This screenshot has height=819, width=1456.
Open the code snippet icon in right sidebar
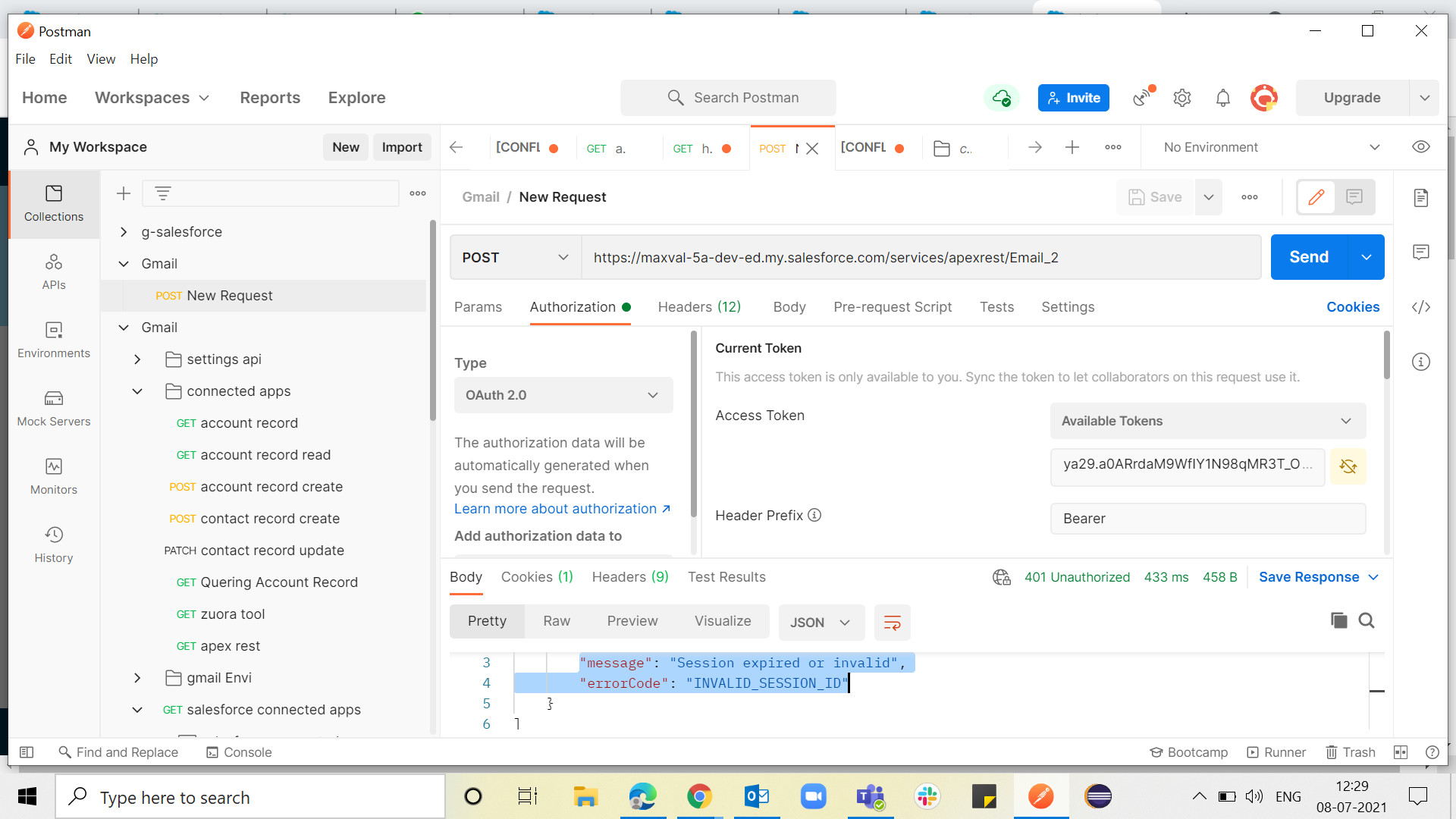[x=1420, y=307]
